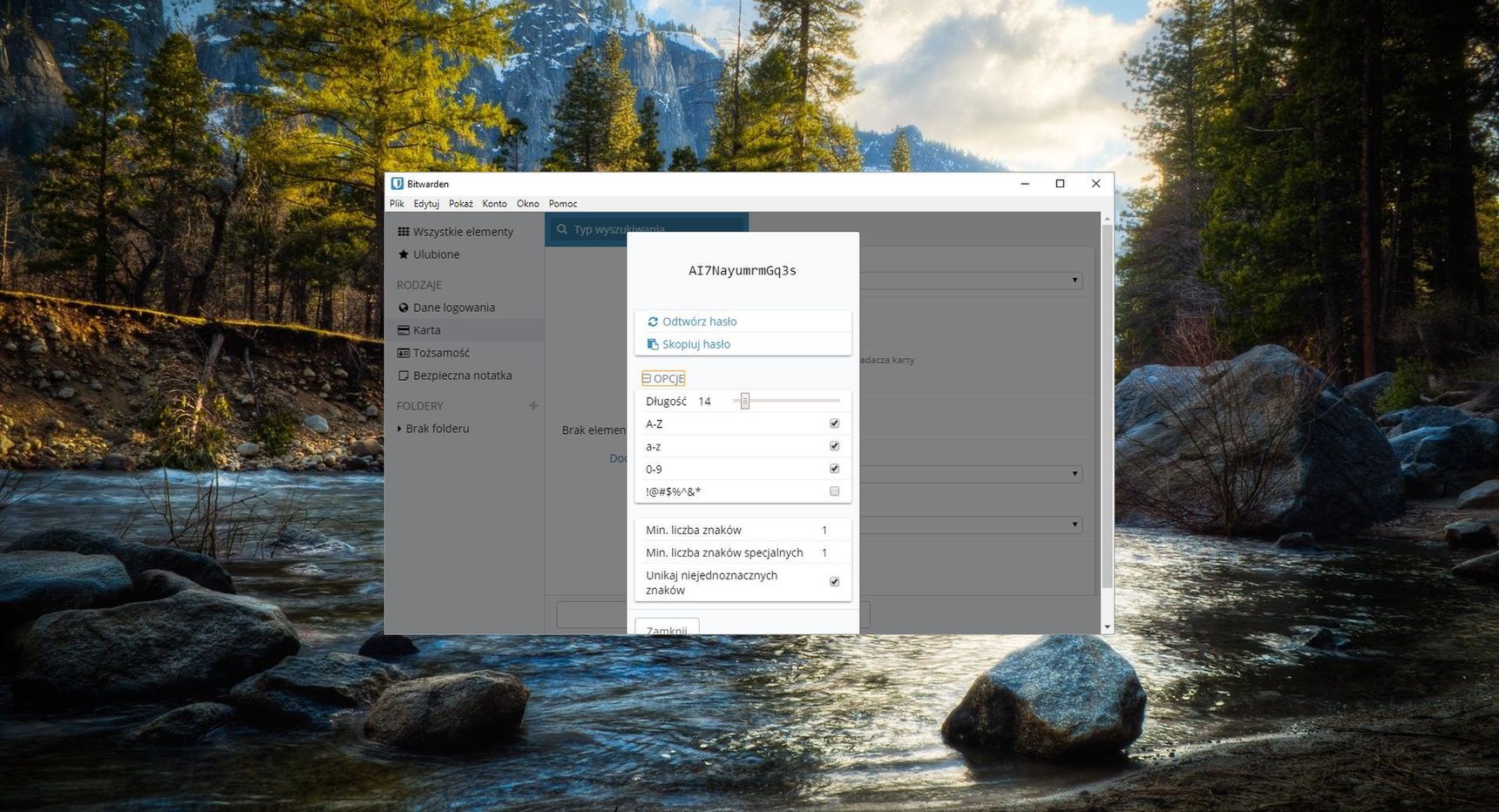1499x812 pixels.
Task: Select Bezpieczna notatka type
Action: click(x=463, y=376)
